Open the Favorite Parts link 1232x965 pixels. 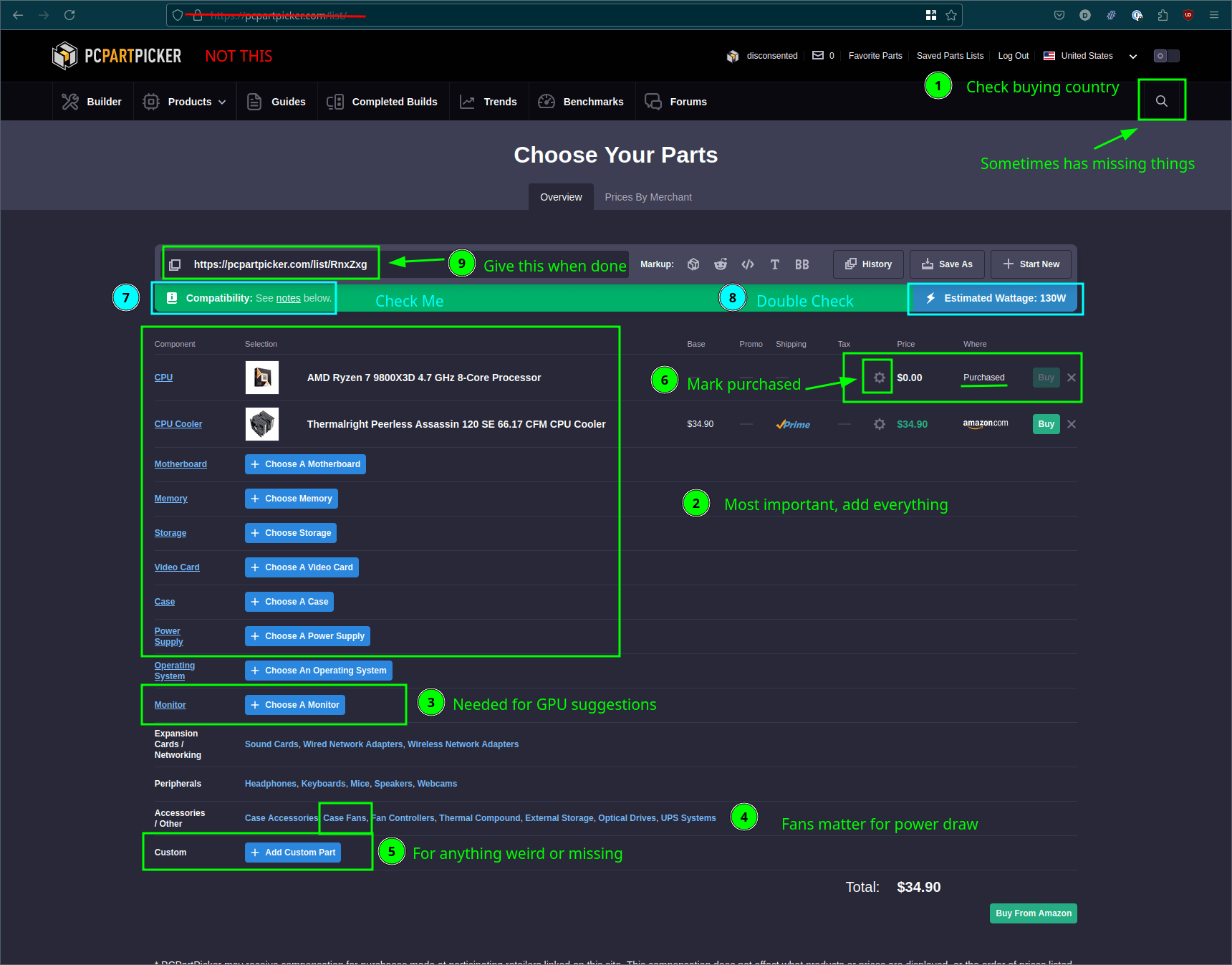coord(875,56)
